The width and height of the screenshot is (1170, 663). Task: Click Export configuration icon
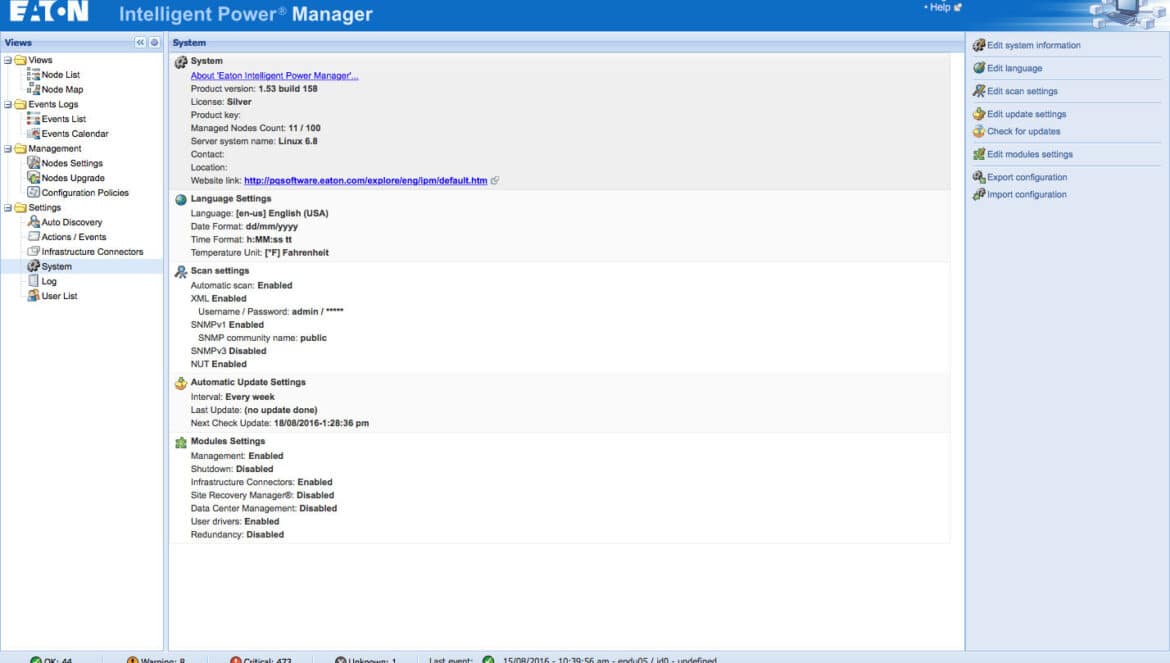click(979, 177)
